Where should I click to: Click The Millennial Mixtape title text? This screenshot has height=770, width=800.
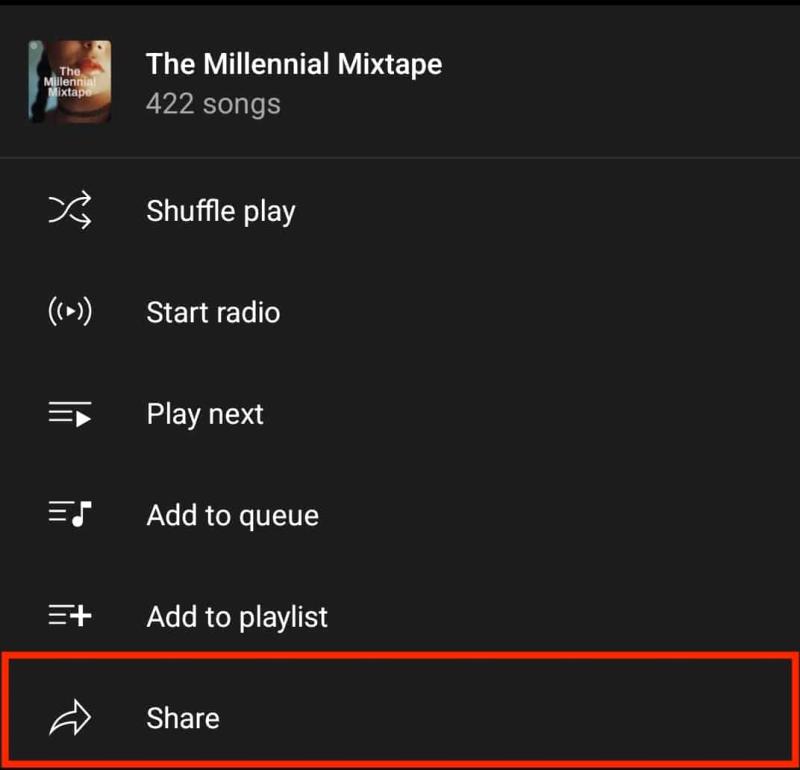pos(294,64)
